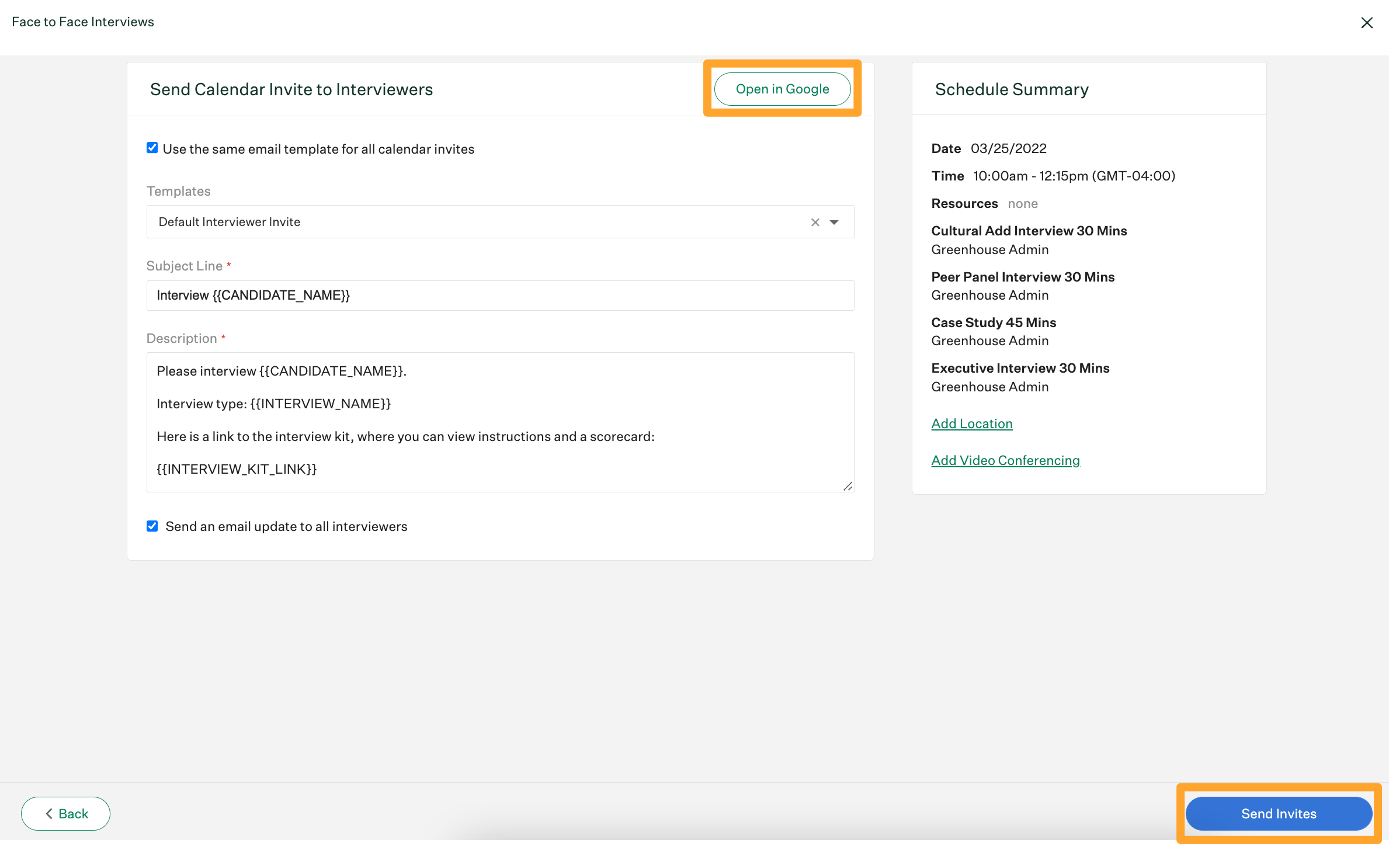This screenshot has width=1389, height=868.
Task: Select the 'Default Interviewer Invite' template
Action: click(x=500, y=221)
